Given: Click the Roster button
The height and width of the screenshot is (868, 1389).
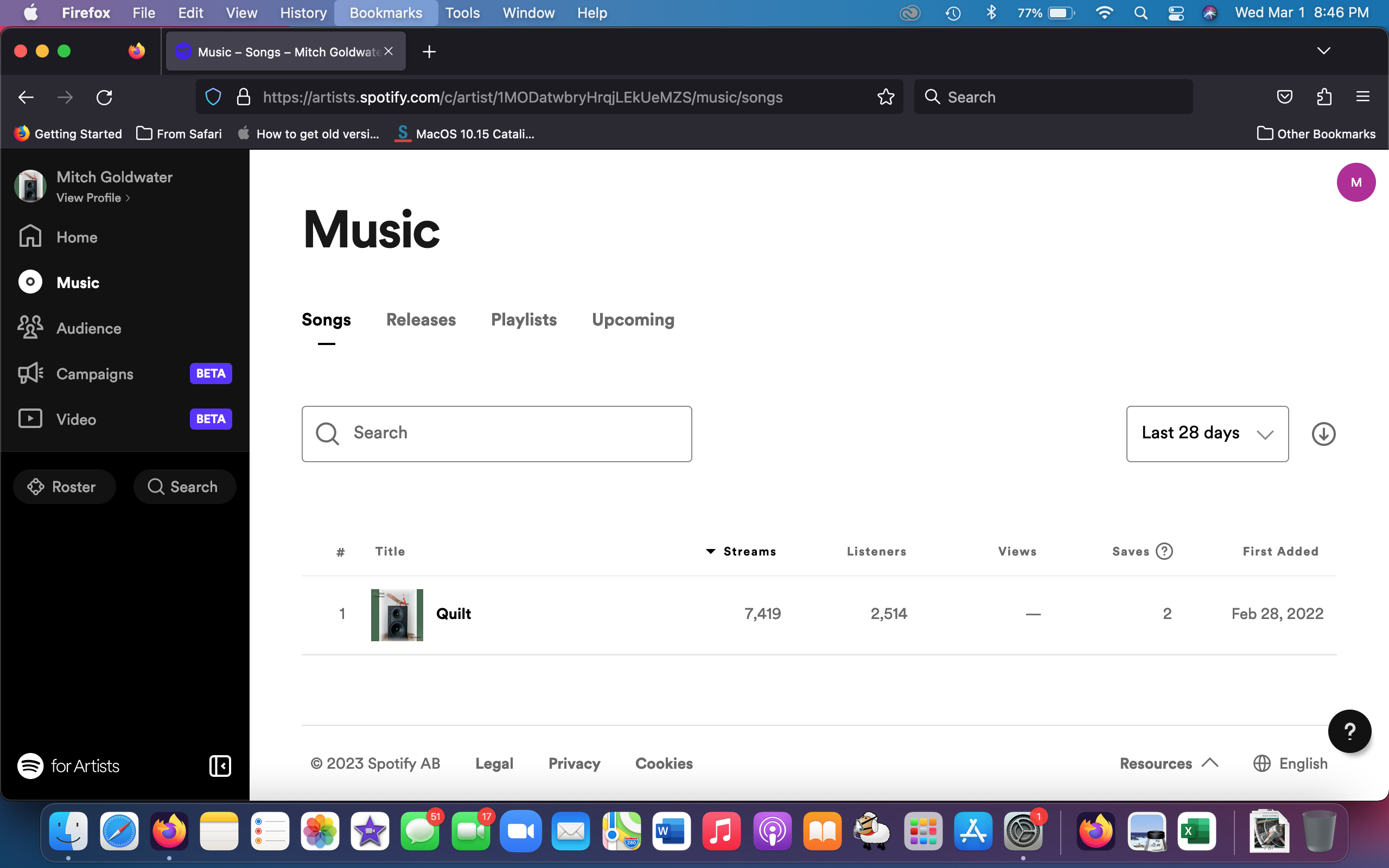Looking at the screenshot, I should click(x=63, y=487).
